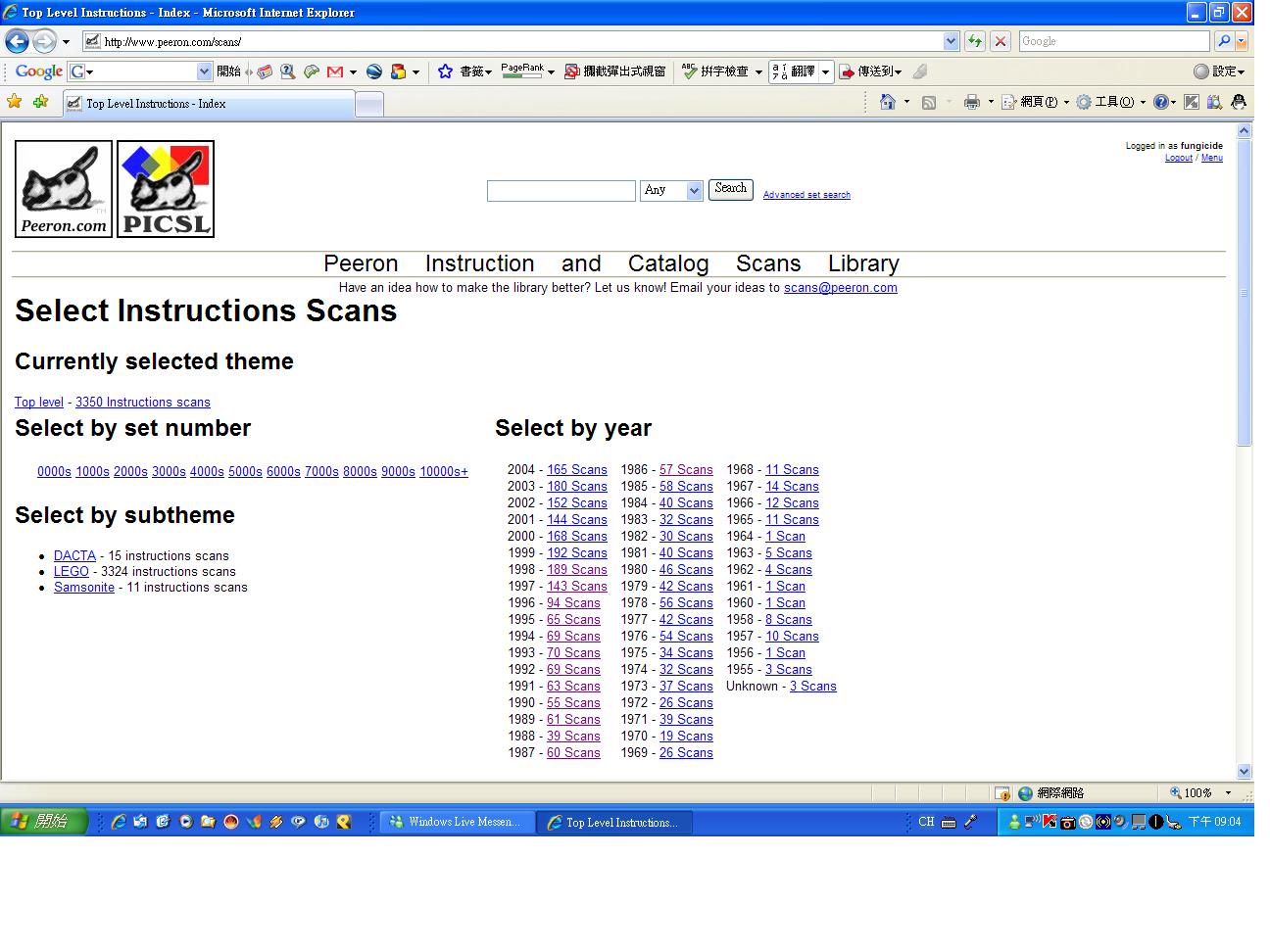Open the 1999 '192 Scans' link
This screenshot has height=952, width=1270.
point(577,553)
